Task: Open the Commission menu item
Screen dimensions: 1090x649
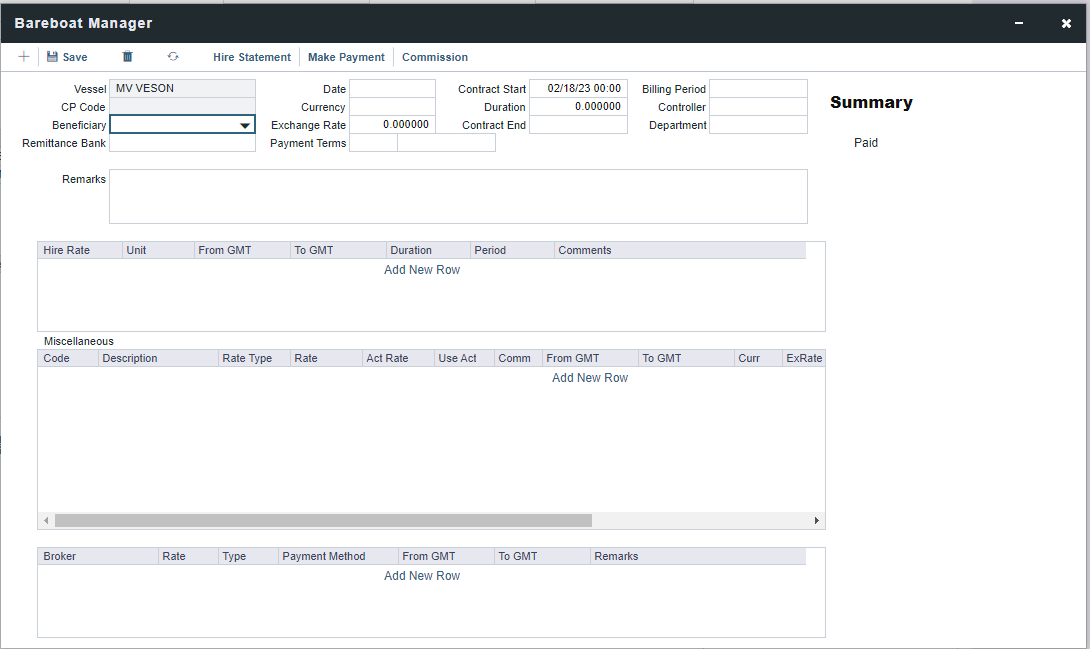Action: coord(435,57)
